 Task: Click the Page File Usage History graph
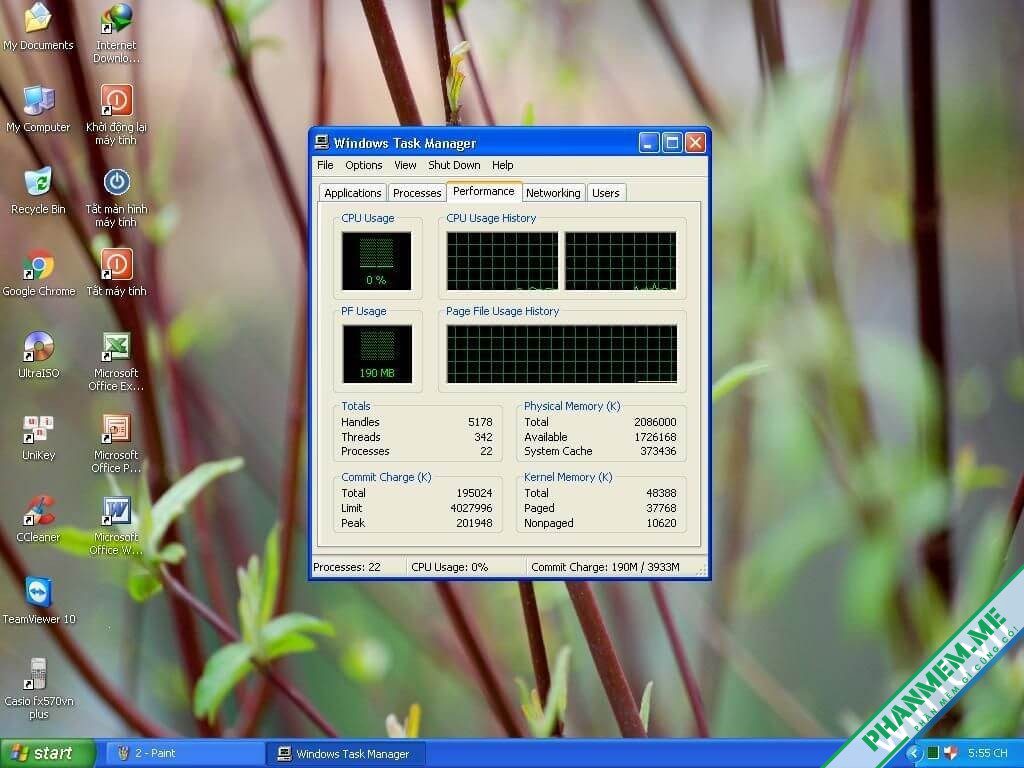[x=562, y=354]
